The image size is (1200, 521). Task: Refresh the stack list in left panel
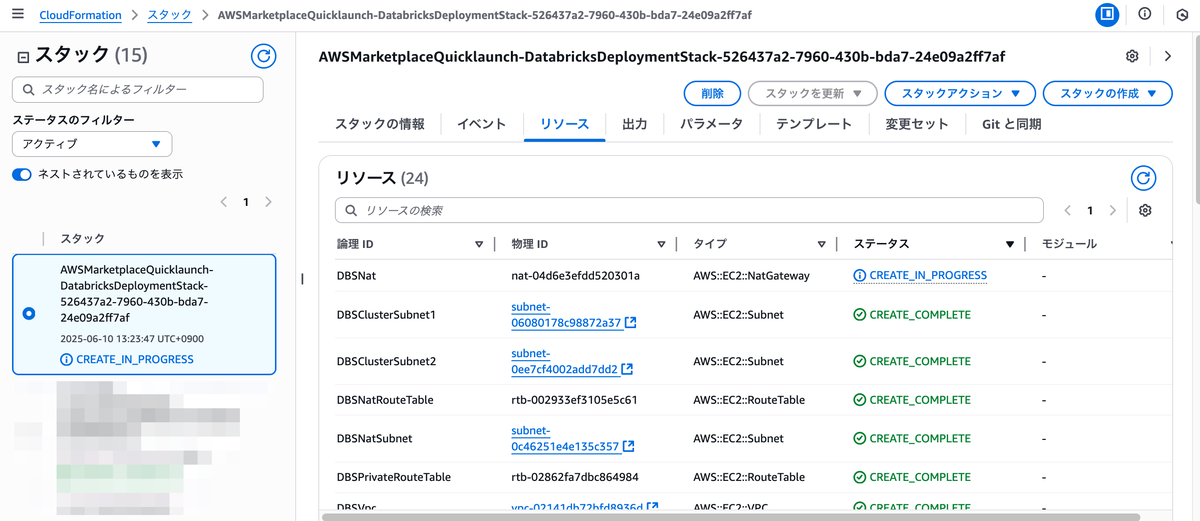click(x=263, y=56)
